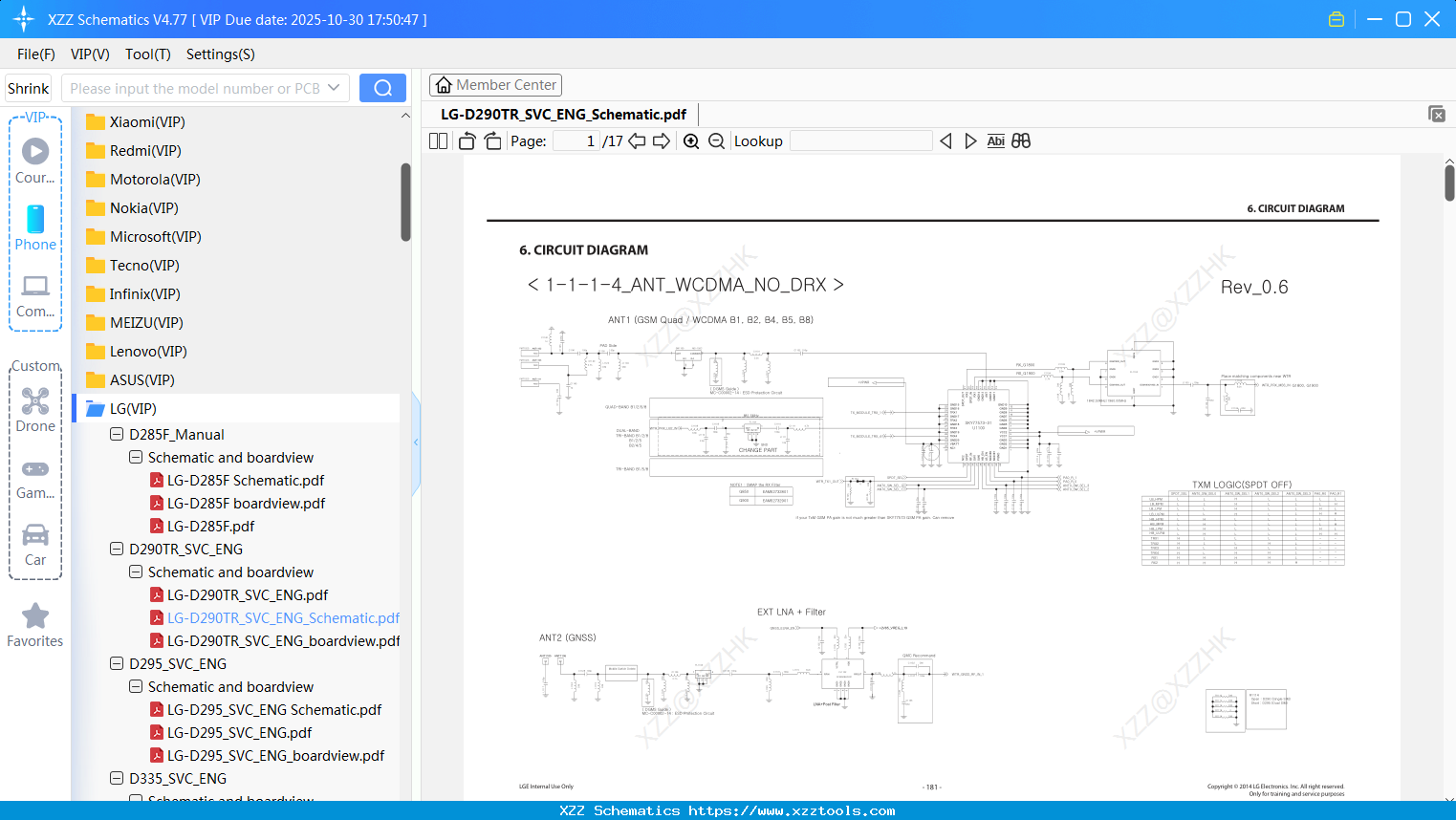Image resolution: width=1456 pixels, height=820 pixels.
Task: Toggle whole-word matching with the binoculars icon
Action: tap(1020, 140)
